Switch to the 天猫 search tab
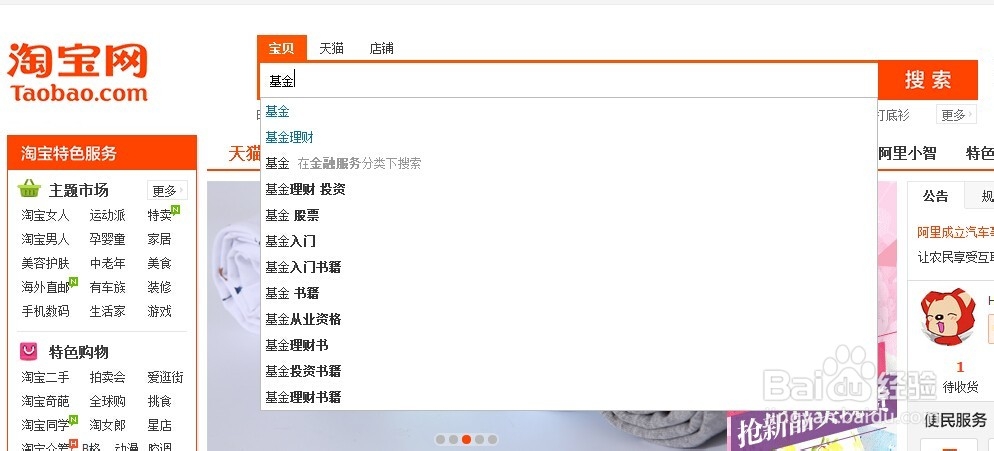Screen dimensions: 994x451 click(x=332, y=48)
